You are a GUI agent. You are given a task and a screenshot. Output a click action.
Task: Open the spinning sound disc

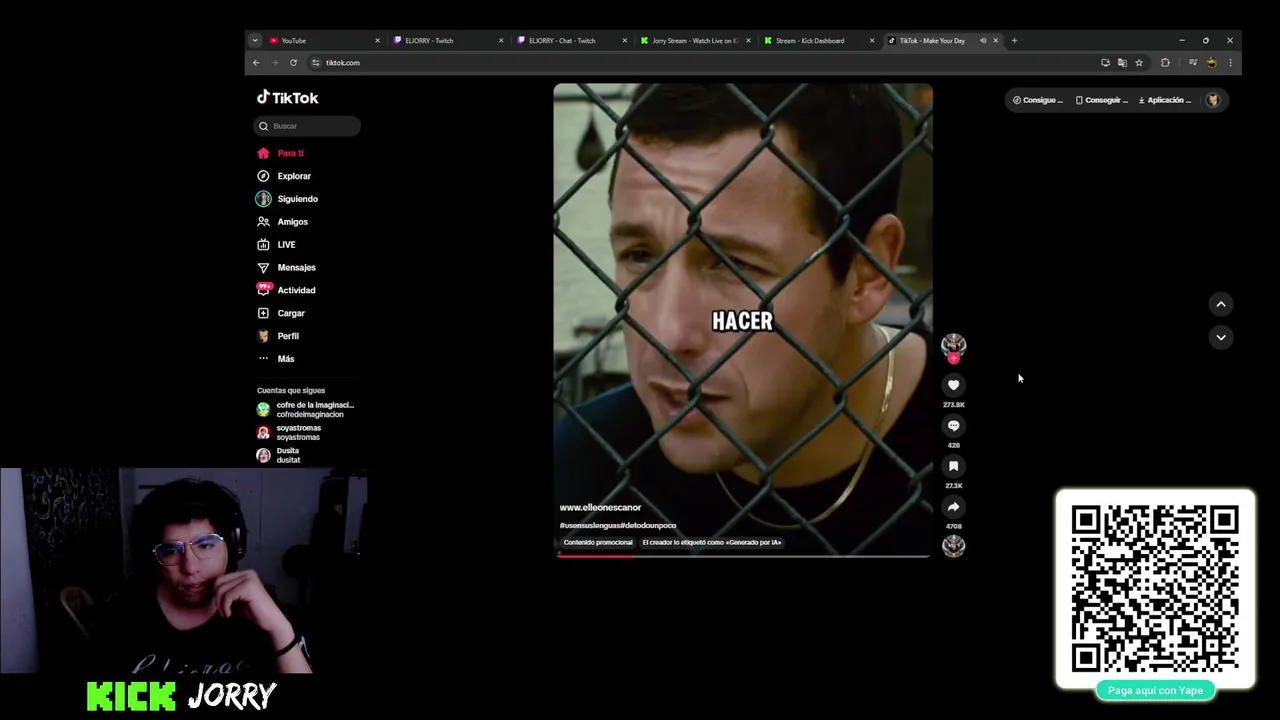pyautogui.click(x=953, y=546)
